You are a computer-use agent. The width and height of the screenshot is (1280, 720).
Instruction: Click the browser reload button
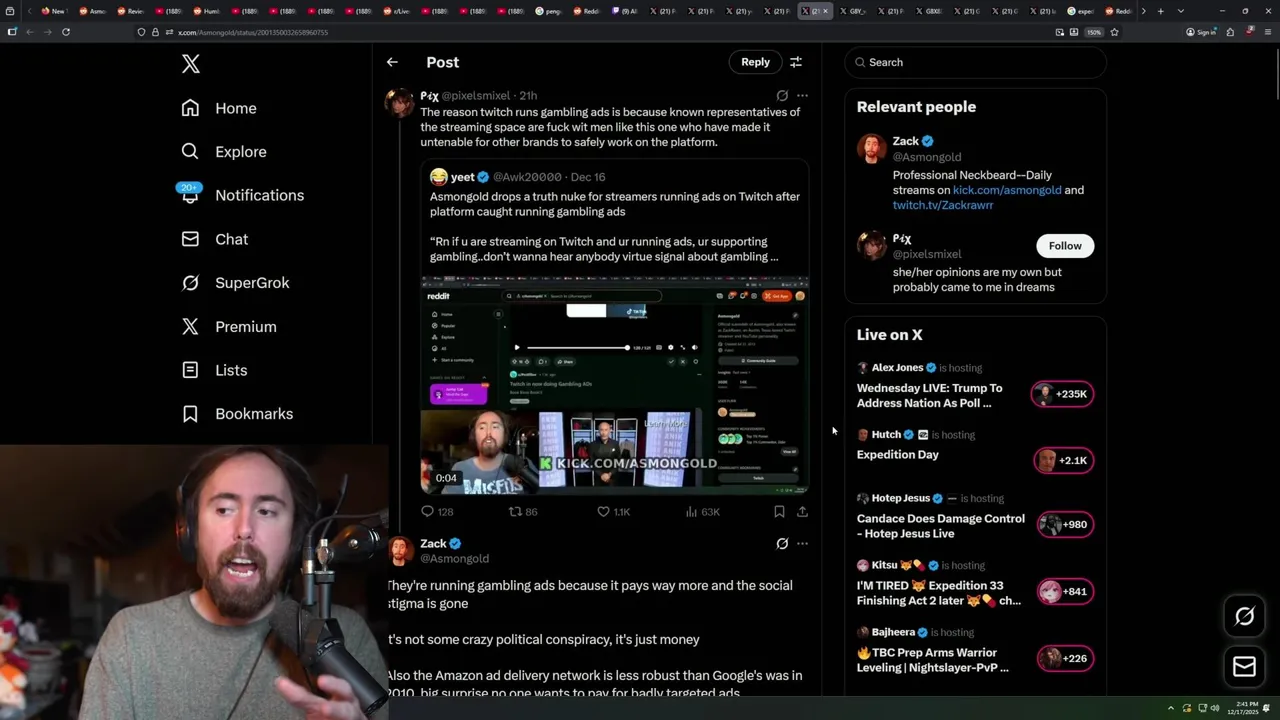[65, 32]
